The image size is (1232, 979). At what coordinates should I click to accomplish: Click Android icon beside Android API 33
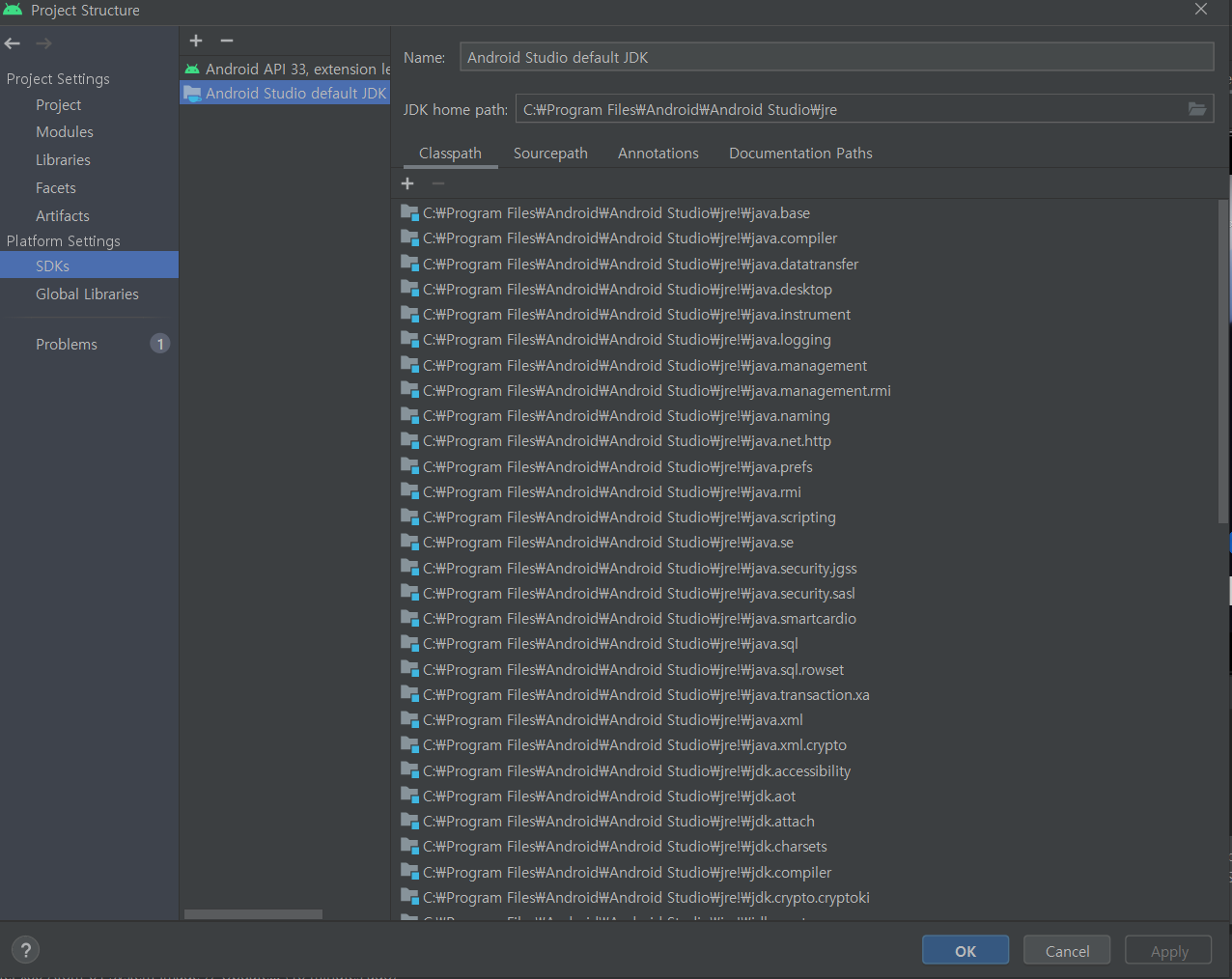click(192, 69)
